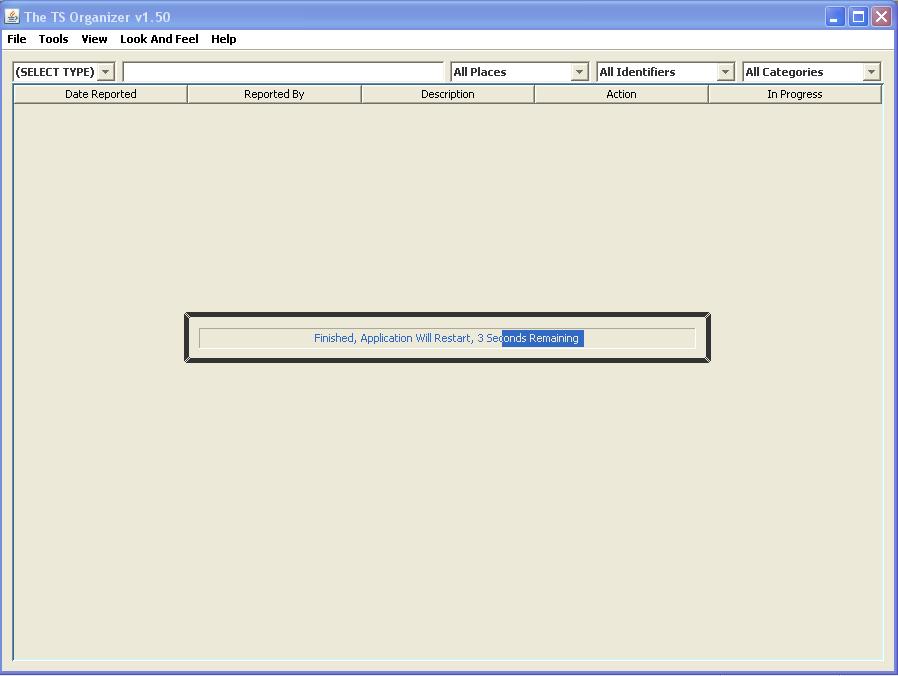Viewport: 898px width, 676px height.
Task: Open the Help menu
Action: click(x=223, y=39)
